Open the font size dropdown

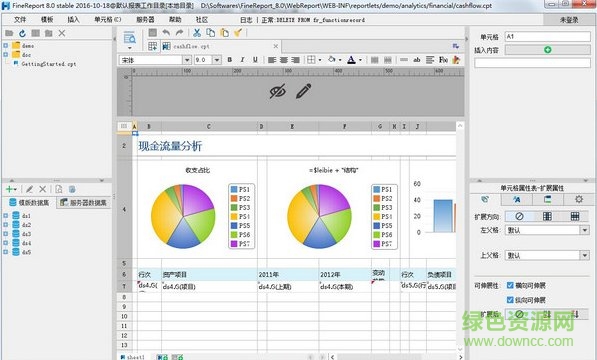click(217, 60)
